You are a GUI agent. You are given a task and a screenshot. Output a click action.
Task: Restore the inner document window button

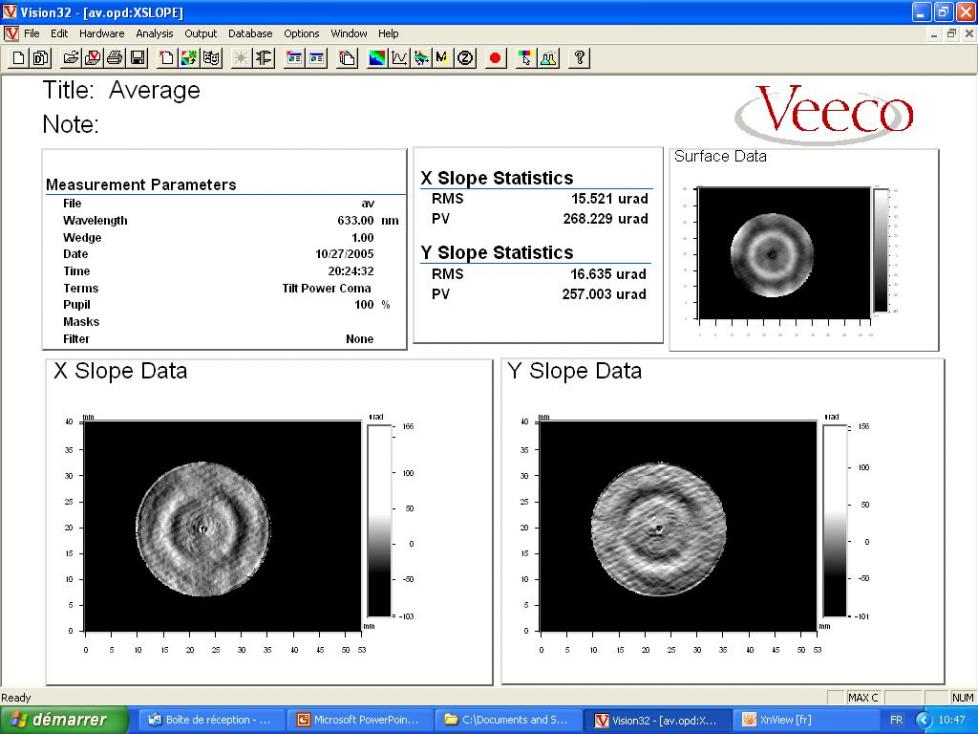pos(951,34)
